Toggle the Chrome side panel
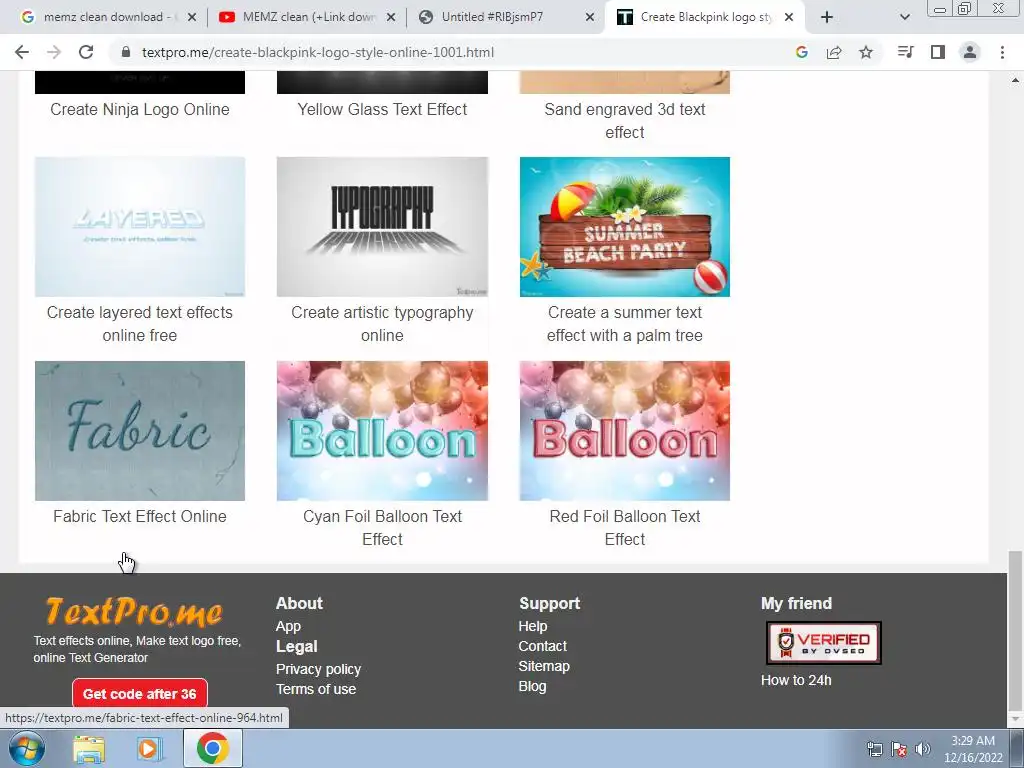This screenshot has height=768, width=1024. [938, 52]
